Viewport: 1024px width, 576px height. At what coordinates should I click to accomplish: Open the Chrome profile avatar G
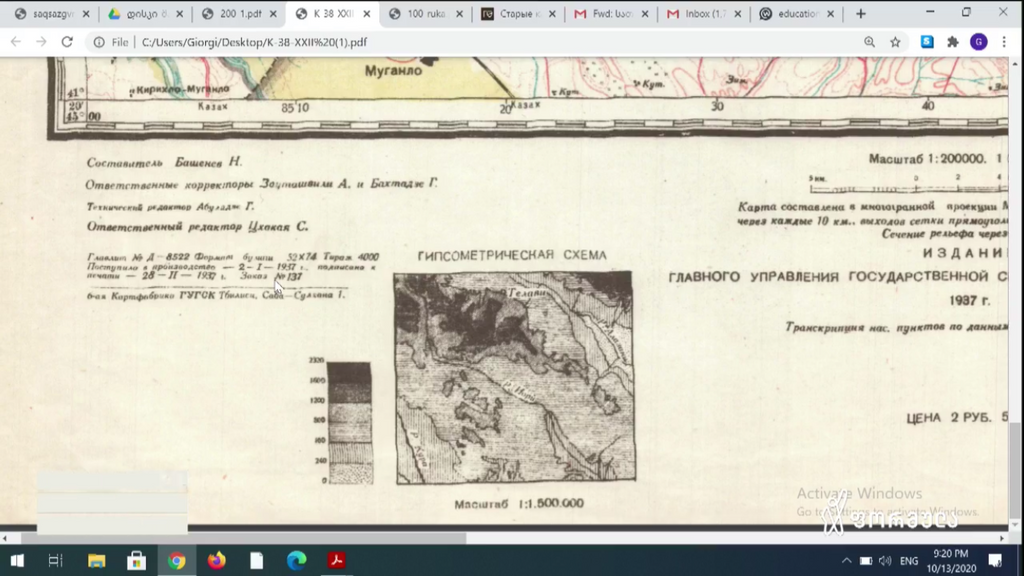point(978,42)
